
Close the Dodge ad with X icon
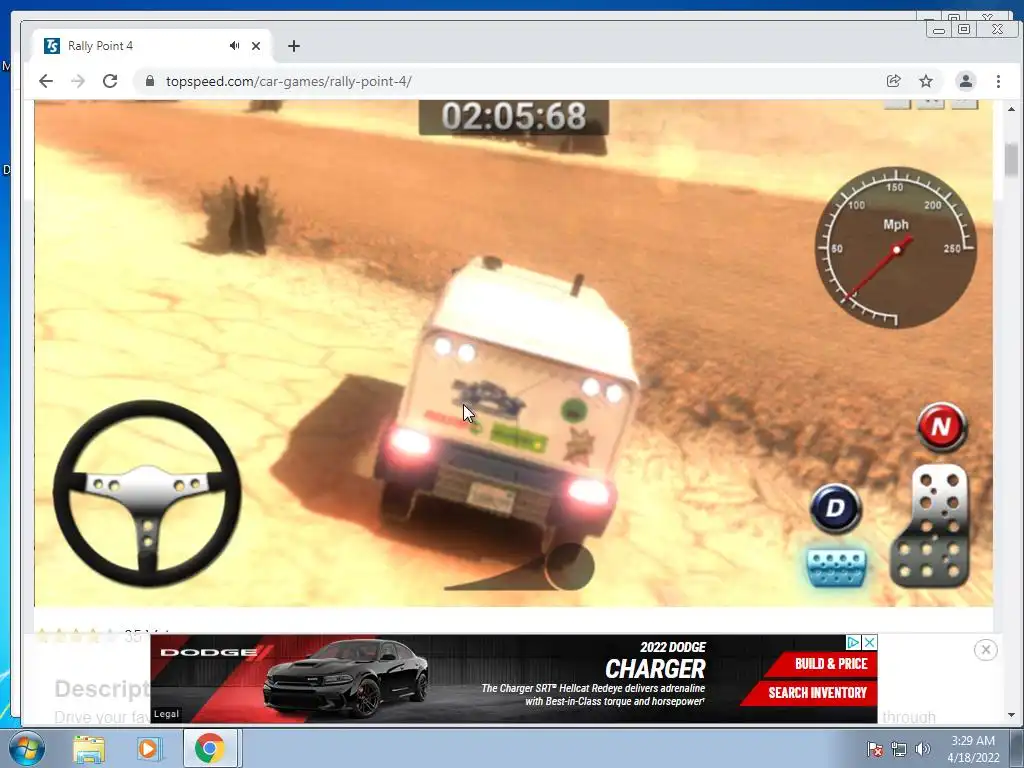pyautogui.click(x=870, y=643)
